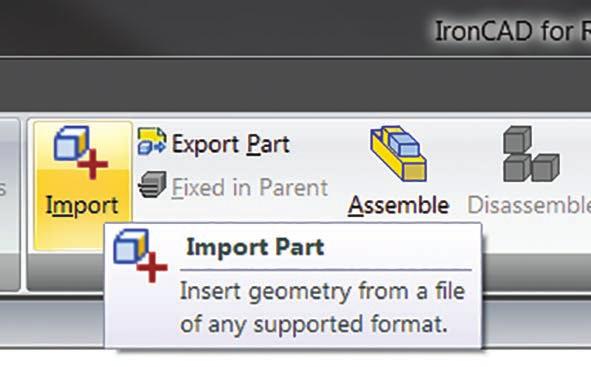Select the Export Part icon
This screenshot has width=591, height=367.
click(152, 142)
